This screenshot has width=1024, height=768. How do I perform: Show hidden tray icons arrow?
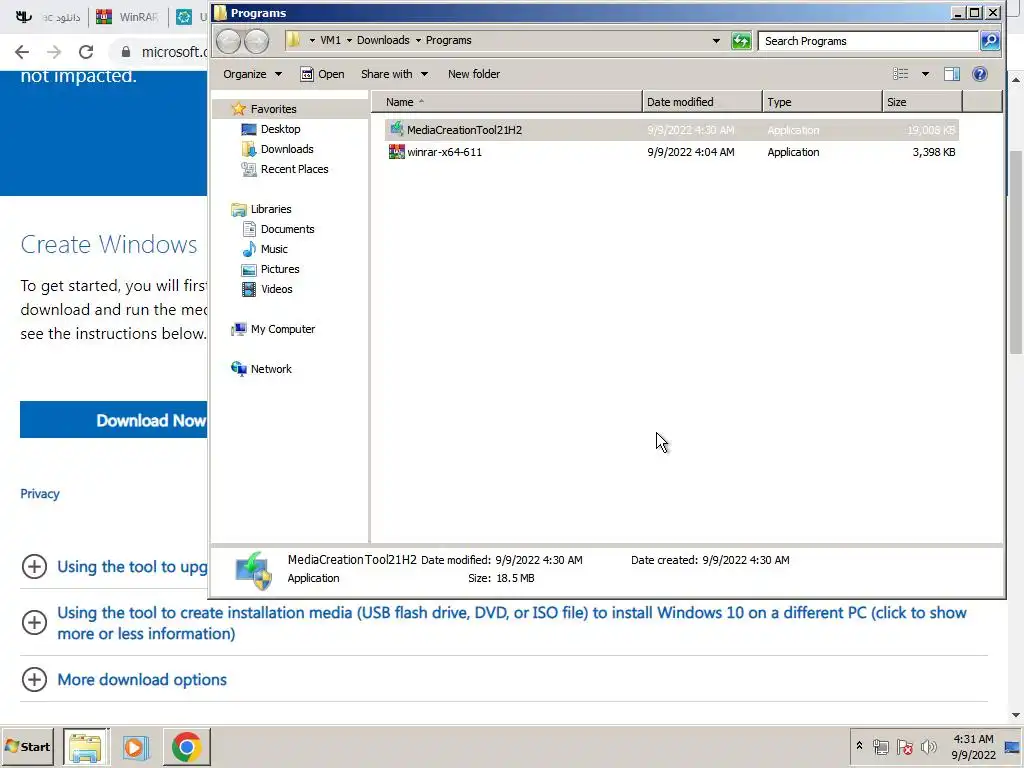(859, 746)
